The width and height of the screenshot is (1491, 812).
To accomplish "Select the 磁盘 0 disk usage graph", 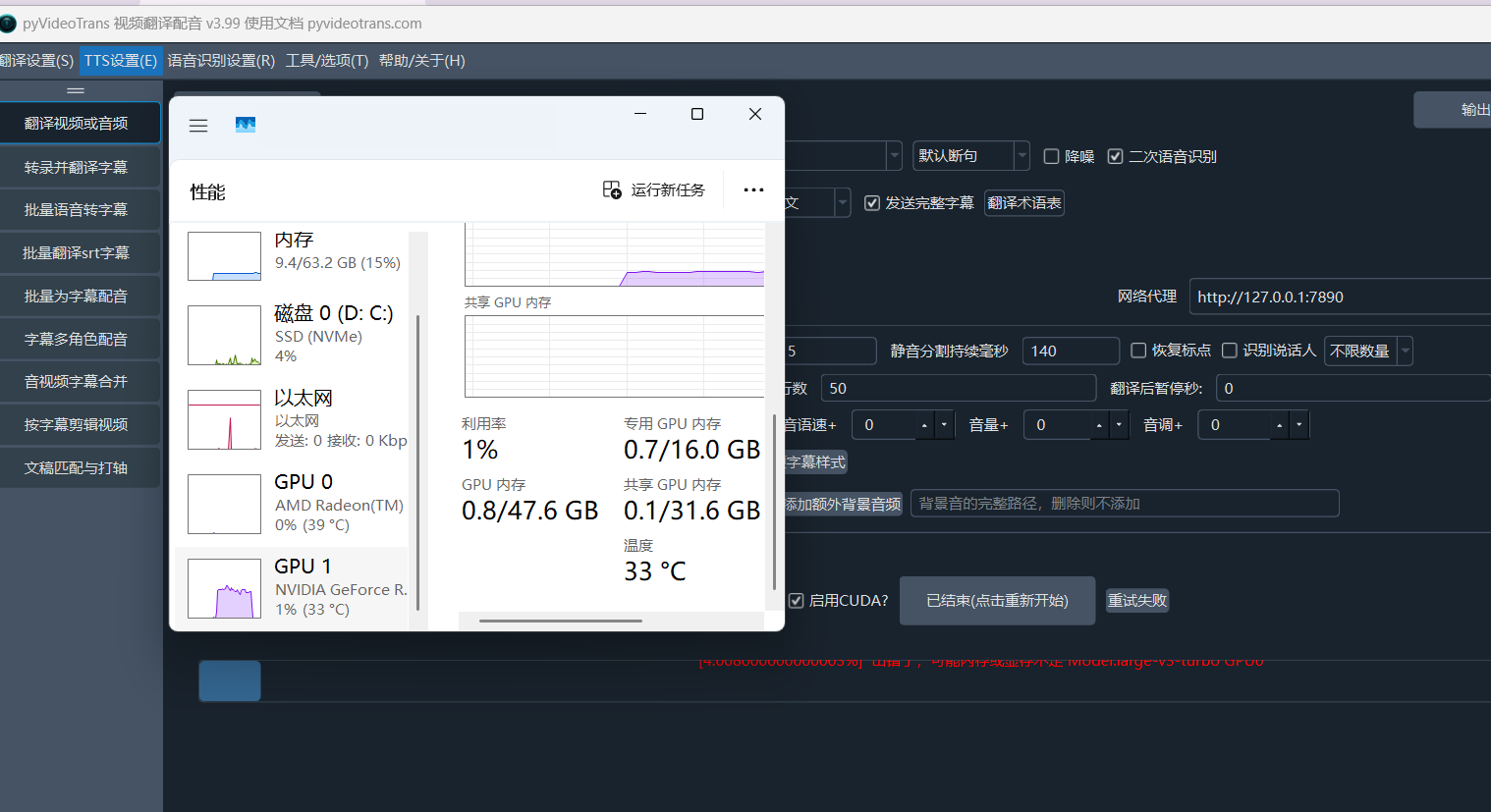I will (x=224, y=335).
